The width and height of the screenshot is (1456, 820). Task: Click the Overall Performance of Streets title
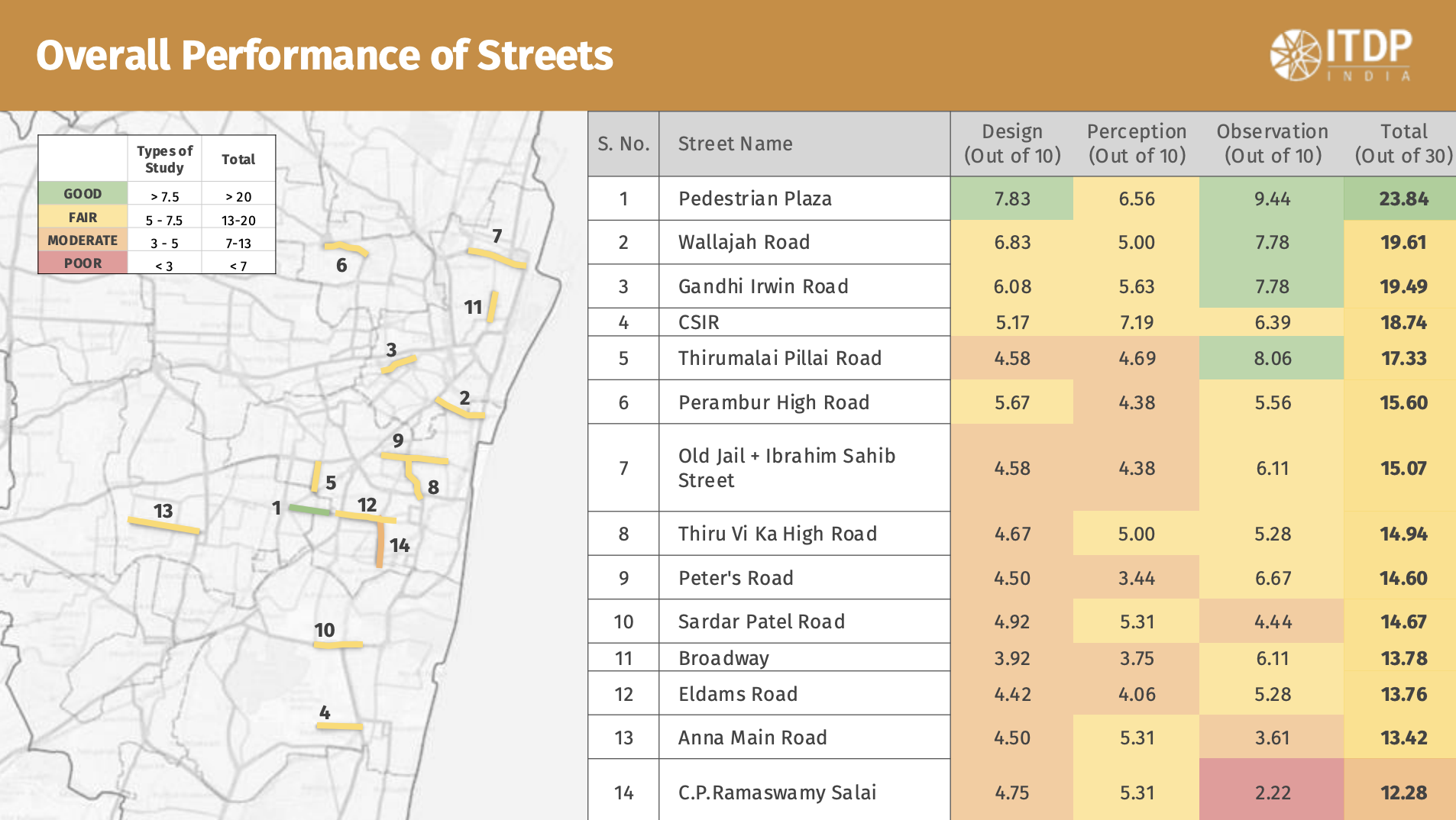tap(325, 55)
